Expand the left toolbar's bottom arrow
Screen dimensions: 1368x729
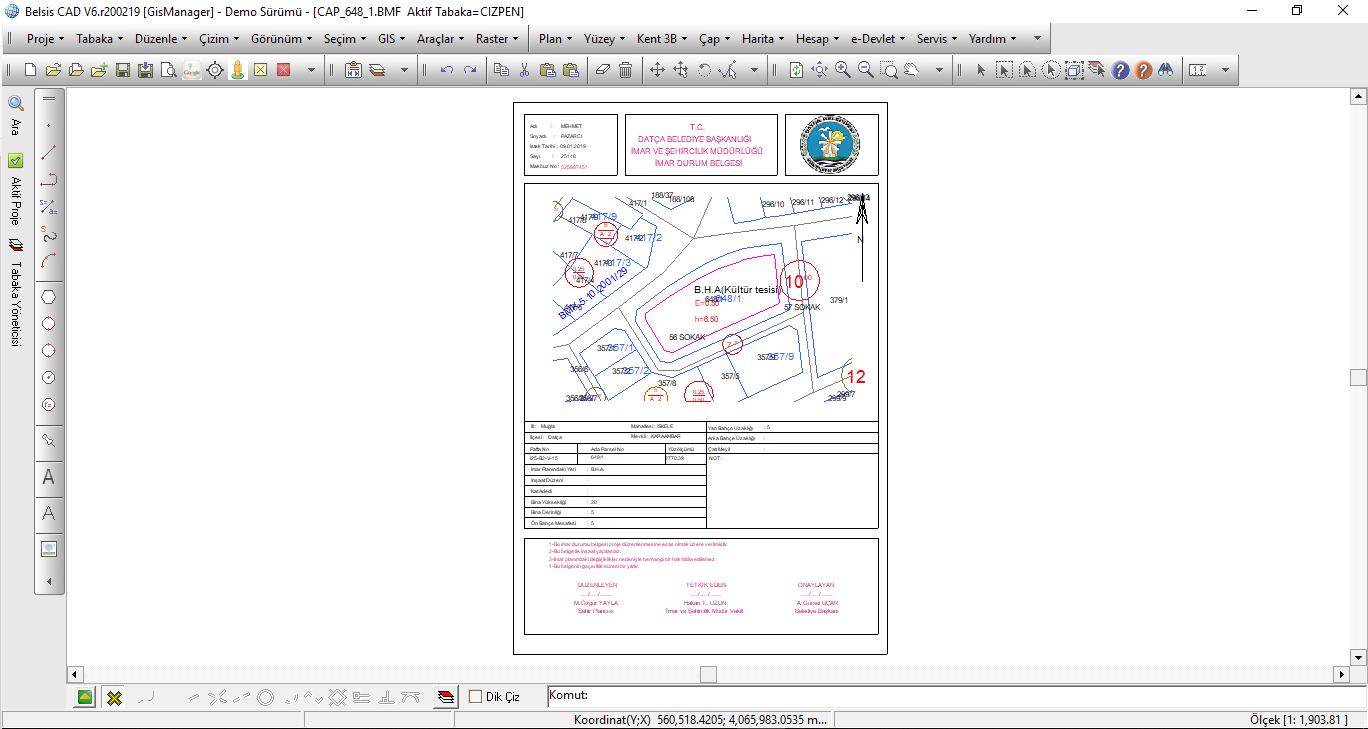[48, 581]
